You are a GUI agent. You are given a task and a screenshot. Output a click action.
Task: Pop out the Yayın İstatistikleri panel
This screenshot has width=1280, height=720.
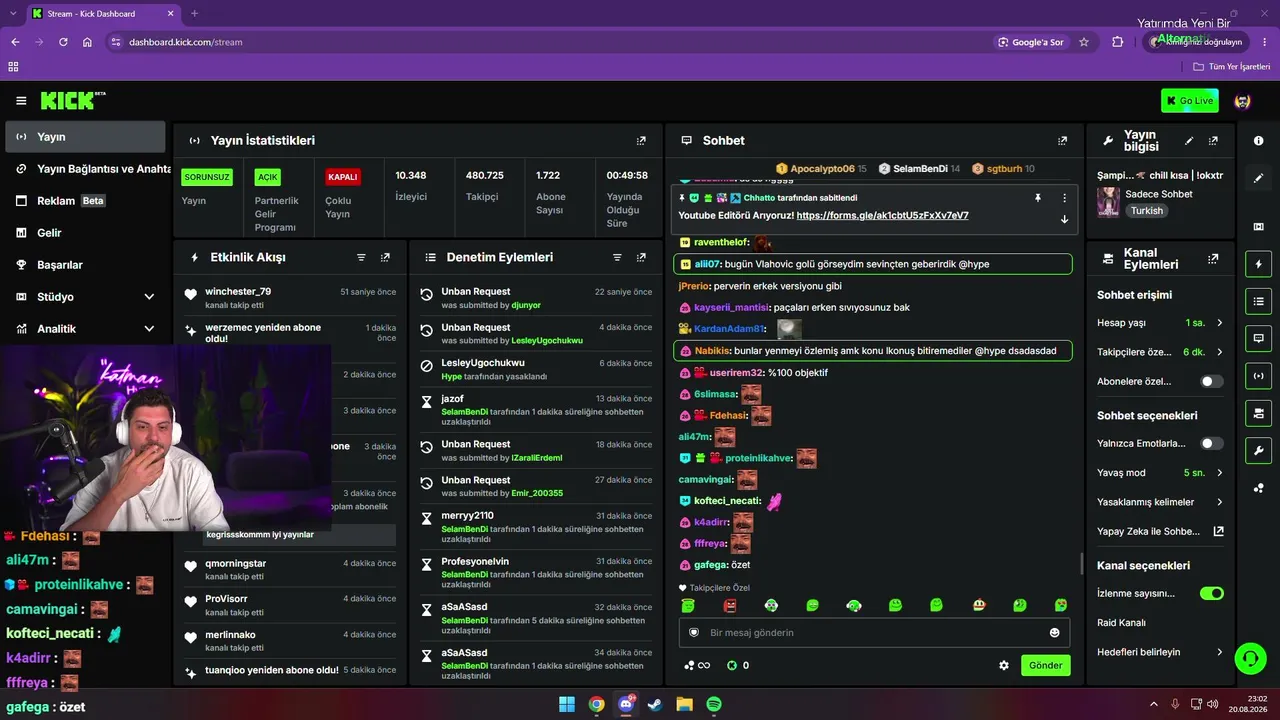pyautogui.click(x=641, y=141)
